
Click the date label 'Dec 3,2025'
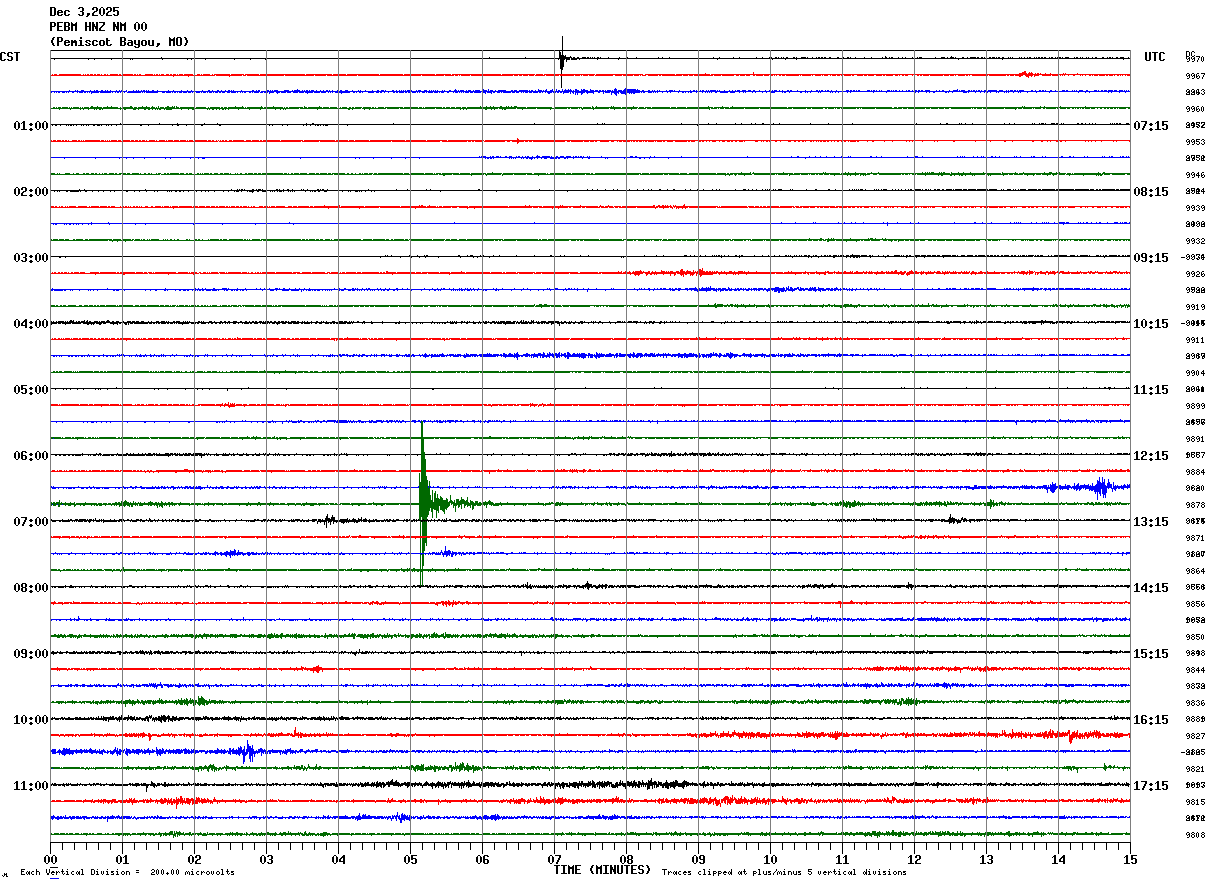pos(84,12)
